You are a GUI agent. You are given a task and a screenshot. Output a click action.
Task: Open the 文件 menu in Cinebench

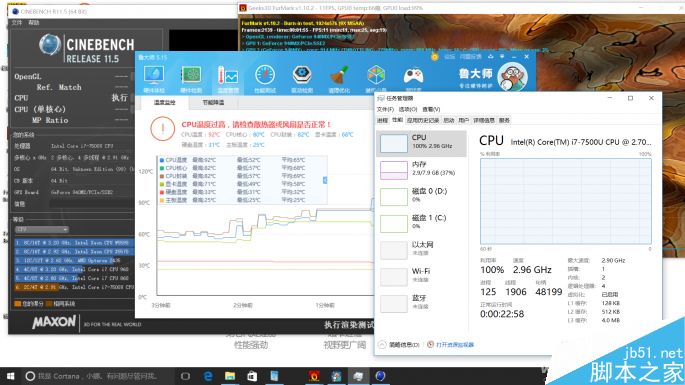pos(17,22)
